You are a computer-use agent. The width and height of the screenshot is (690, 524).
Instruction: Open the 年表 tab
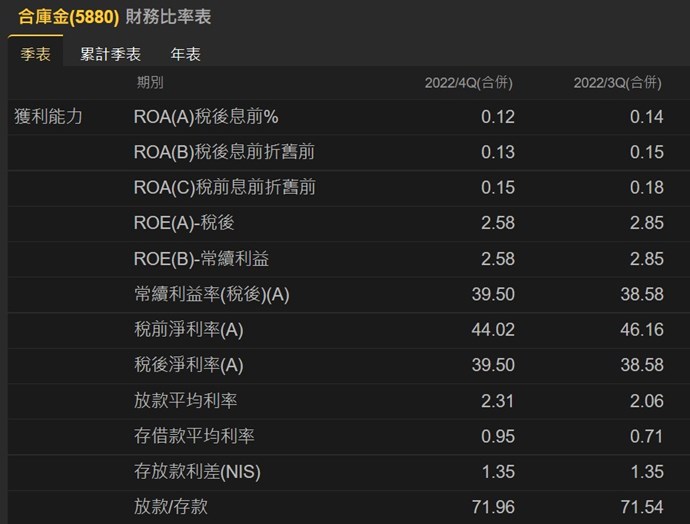(186, 54)
